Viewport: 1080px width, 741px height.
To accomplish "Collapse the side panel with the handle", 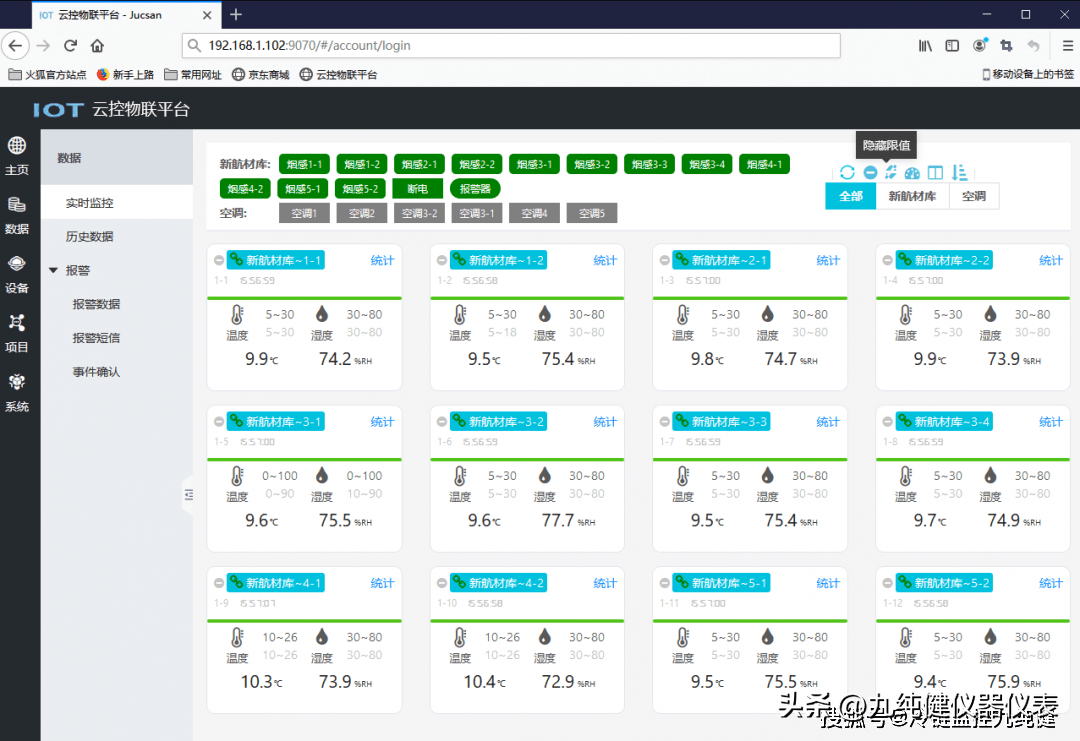I will (x=188, y=494).
